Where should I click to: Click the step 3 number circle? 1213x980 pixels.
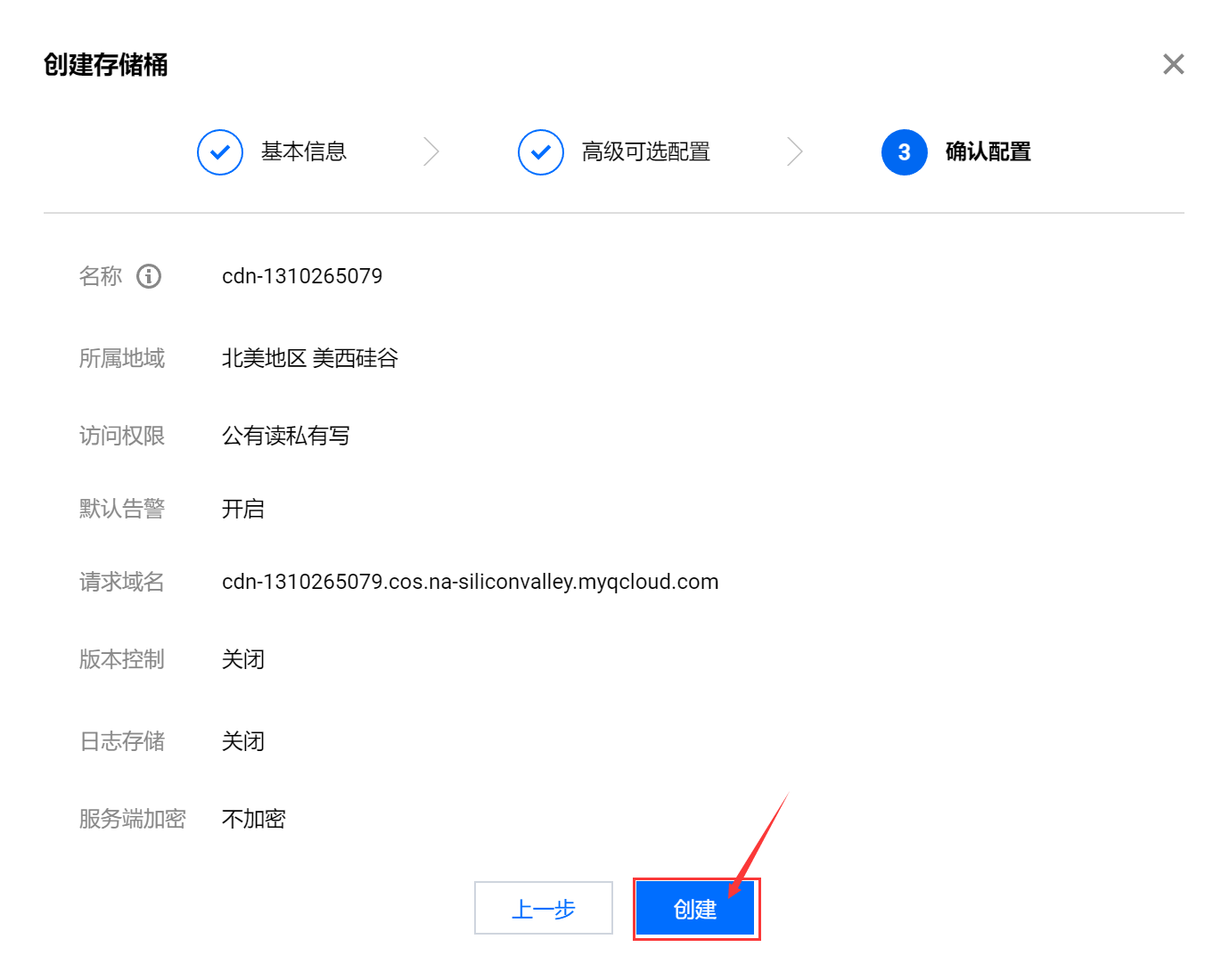point(905,152)
